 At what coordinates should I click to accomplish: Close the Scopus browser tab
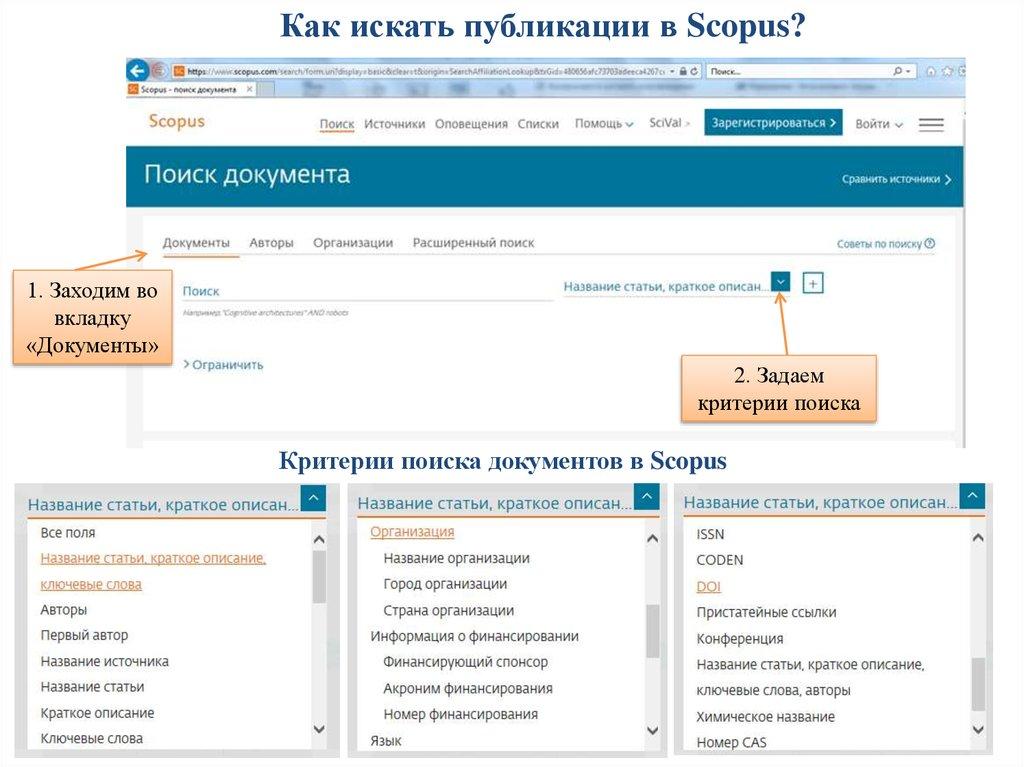tap(250, 89)
